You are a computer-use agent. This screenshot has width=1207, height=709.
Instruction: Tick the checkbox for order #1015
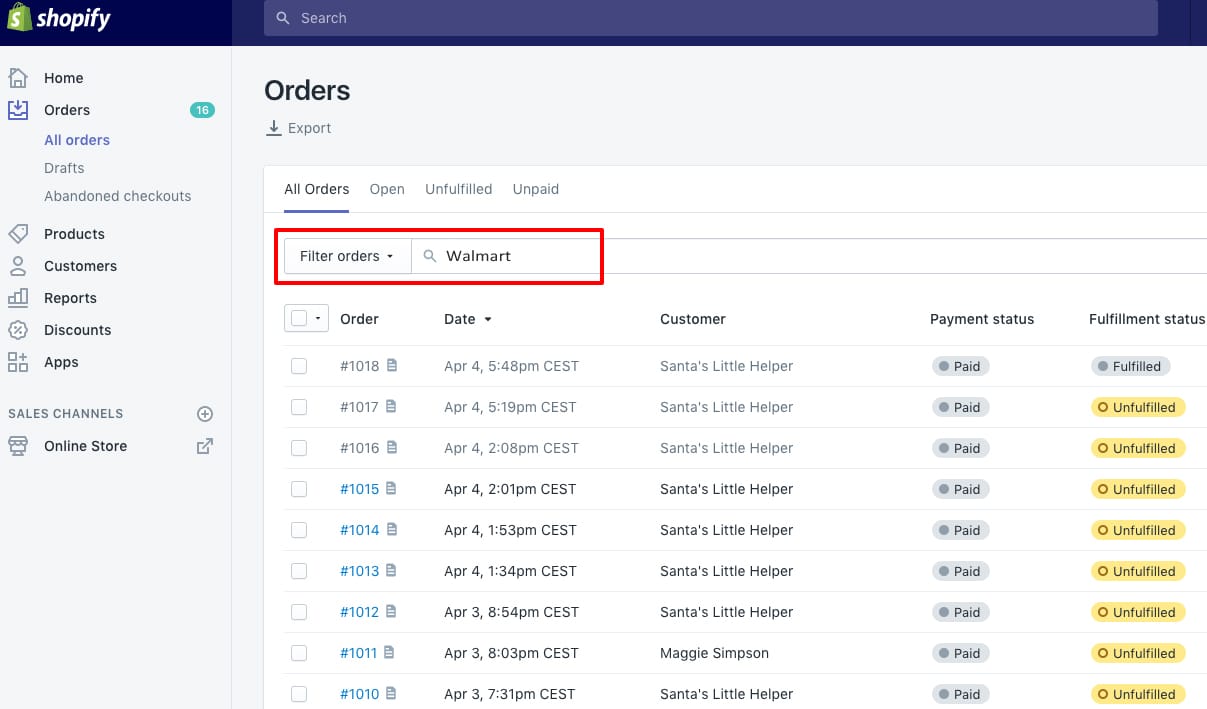click(299, 489)
